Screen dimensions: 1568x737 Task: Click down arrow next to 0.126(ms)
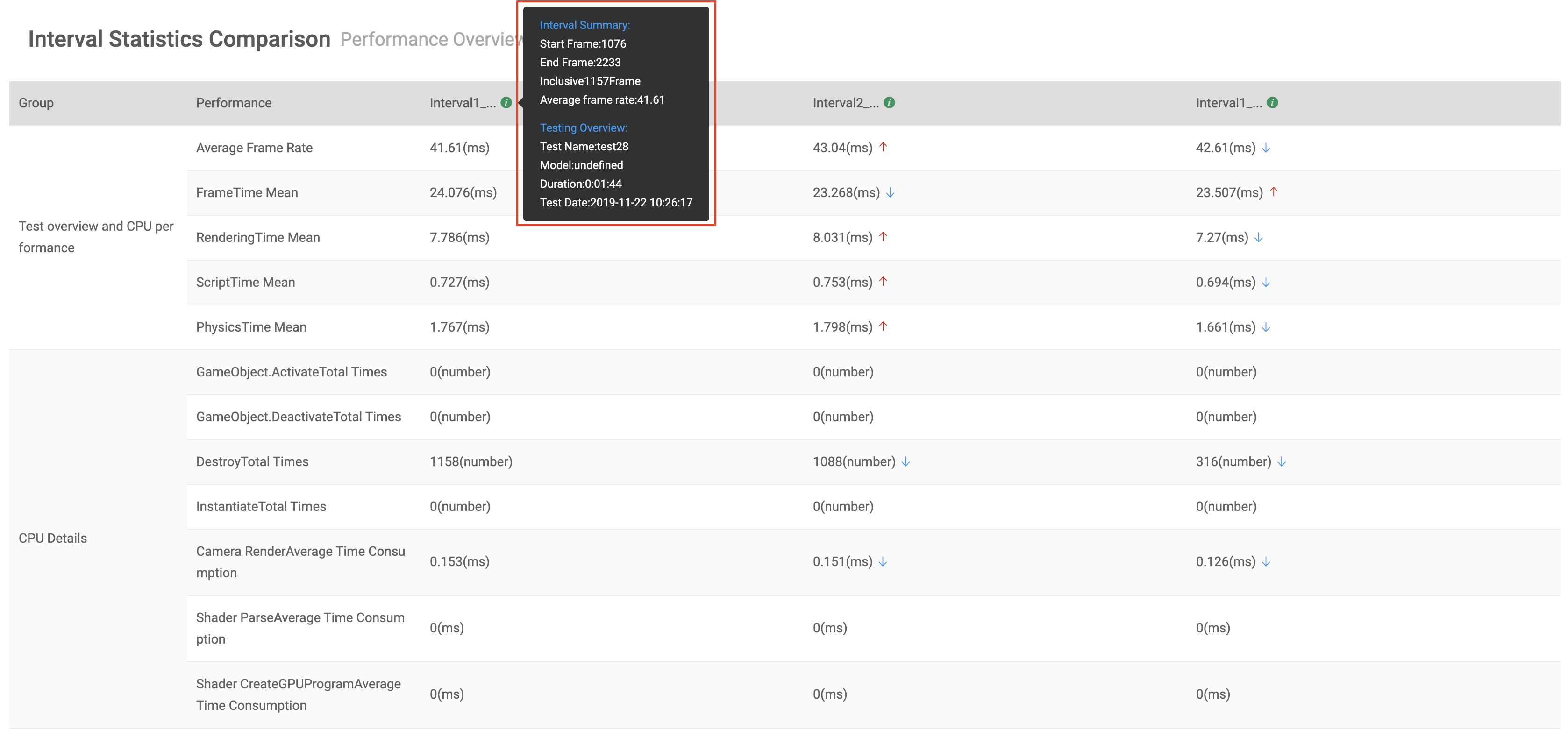(1266, 562)
